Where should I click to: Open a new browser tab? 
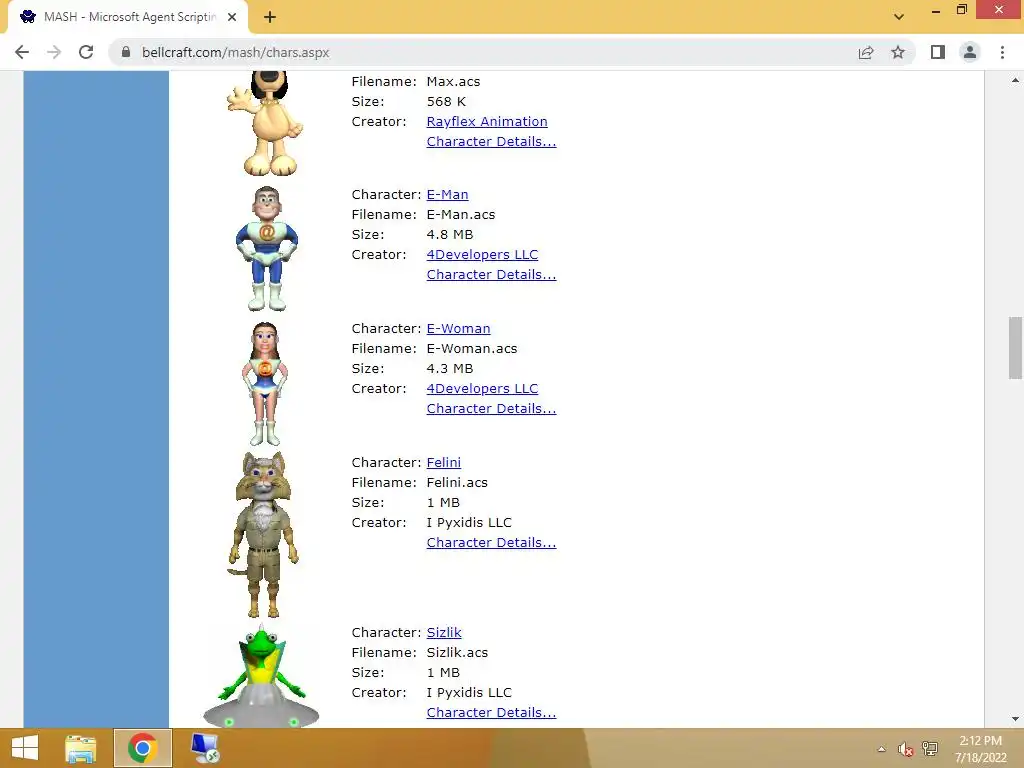tap(270, 18)
